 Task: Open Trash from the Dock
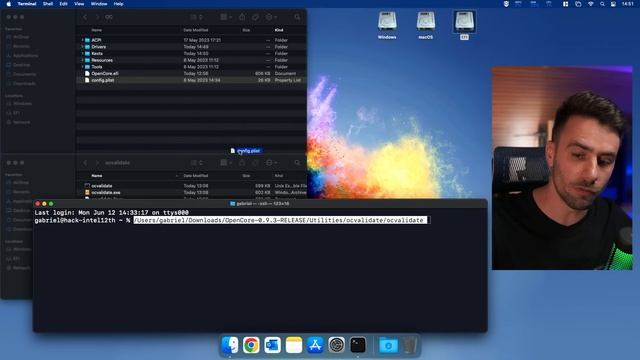[x=409, y=345]
